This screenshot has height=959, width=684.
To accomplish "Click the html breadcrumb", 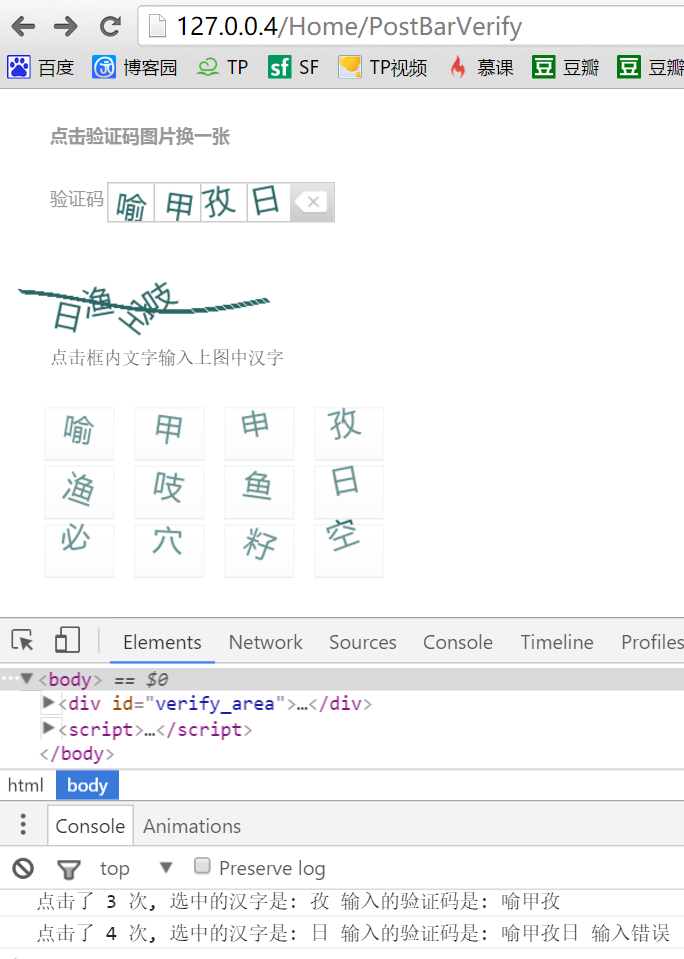I will (26, 785).
